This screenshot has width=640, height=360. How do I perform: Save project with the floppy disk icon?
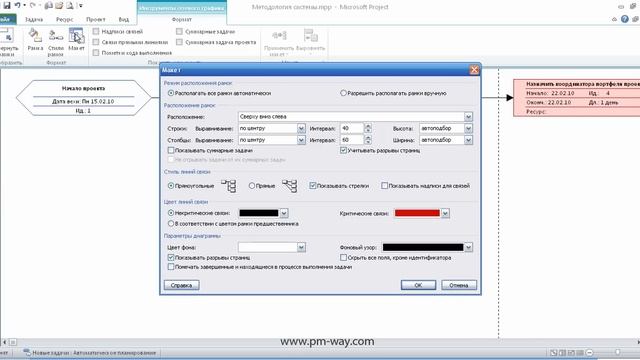coord(7,5)
